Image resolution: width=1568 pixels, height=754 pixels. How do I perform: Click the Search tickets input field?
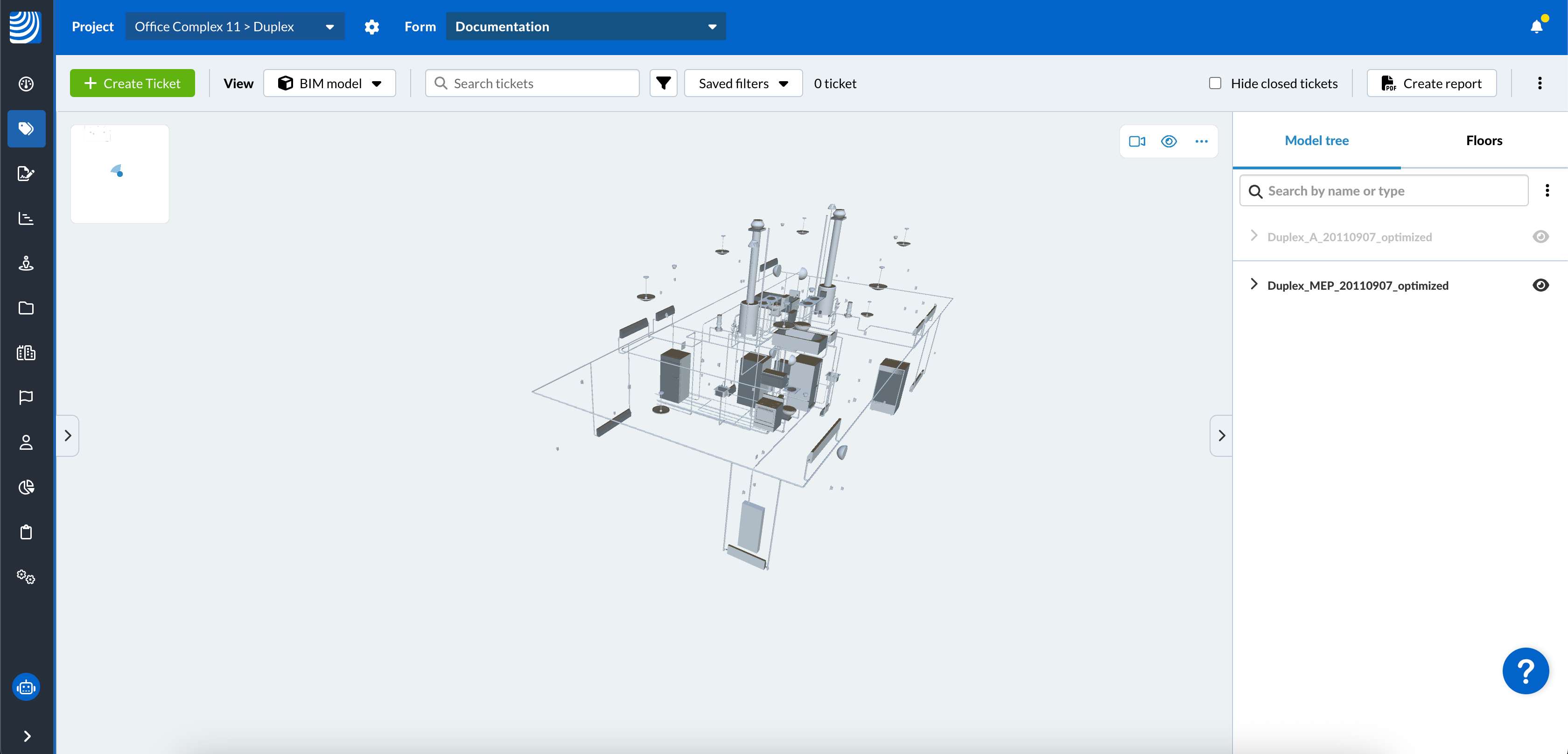542,84
